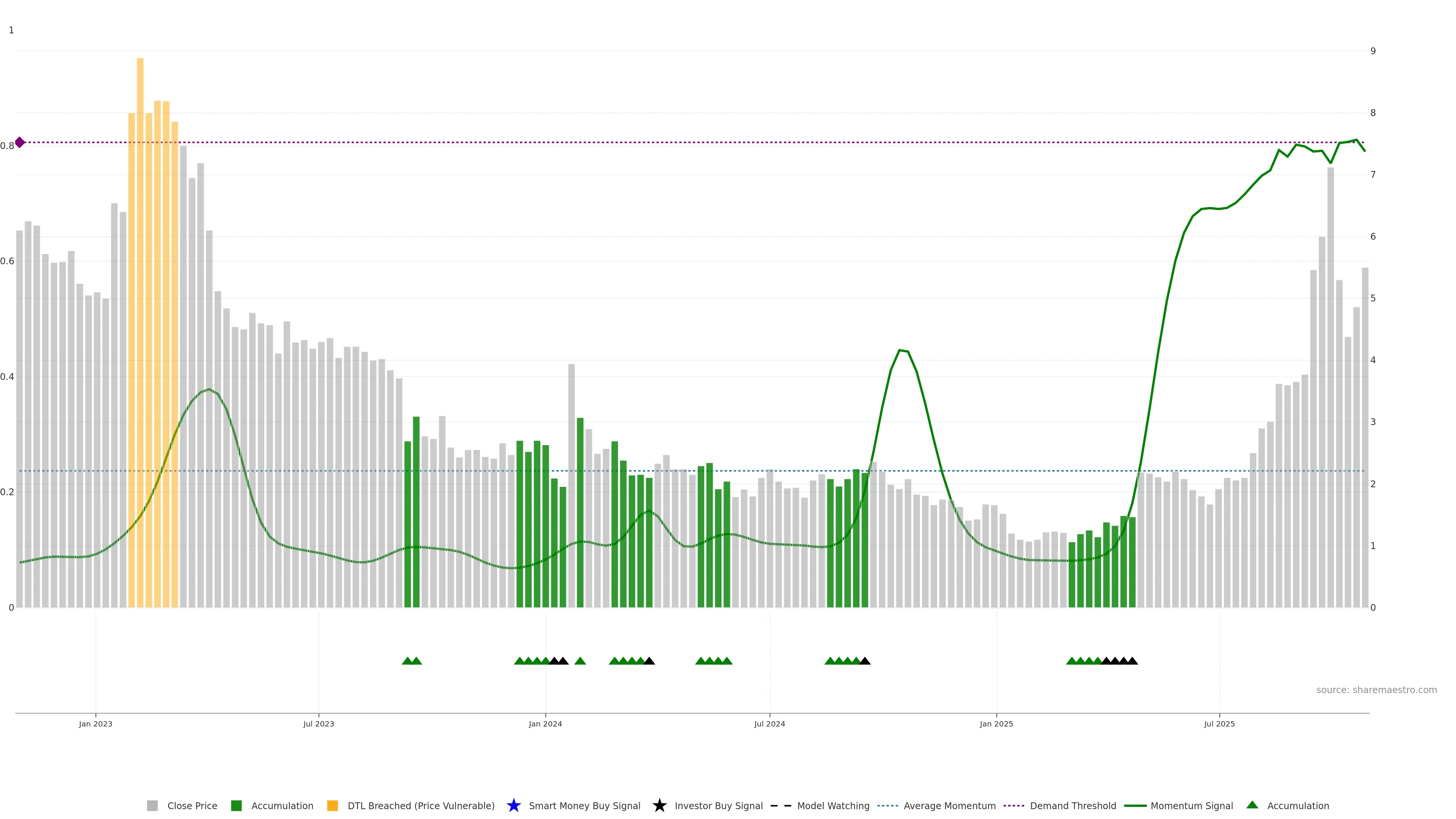Click the Momentum Signal green line legend
The image size is (1456, 819).
coord(1135,805)
